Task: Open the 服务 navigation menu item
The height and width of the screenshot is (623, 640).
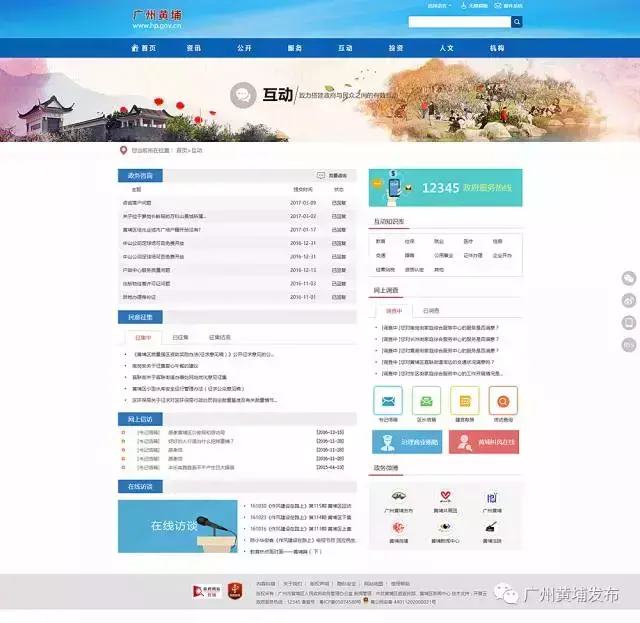Action: click(294, 47)
